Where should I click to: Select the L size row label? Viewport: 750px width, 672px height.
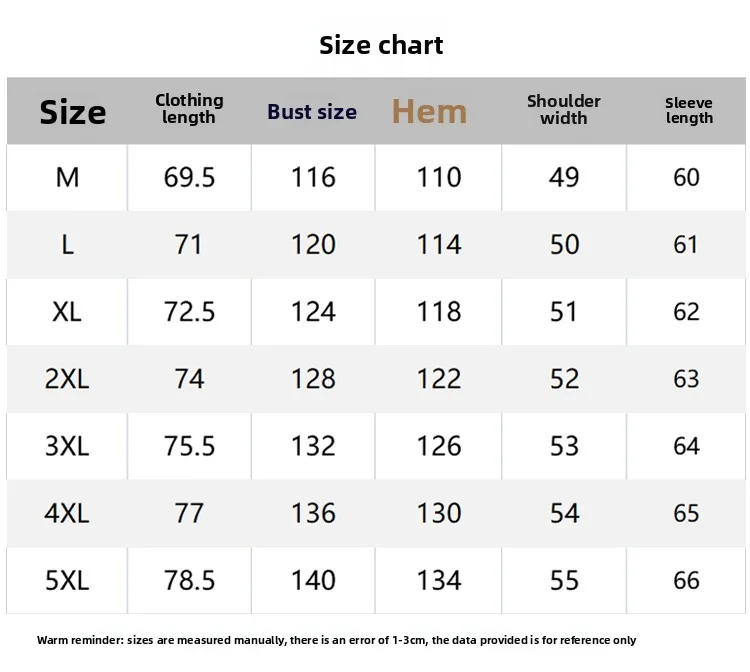(x=67, y=244)
